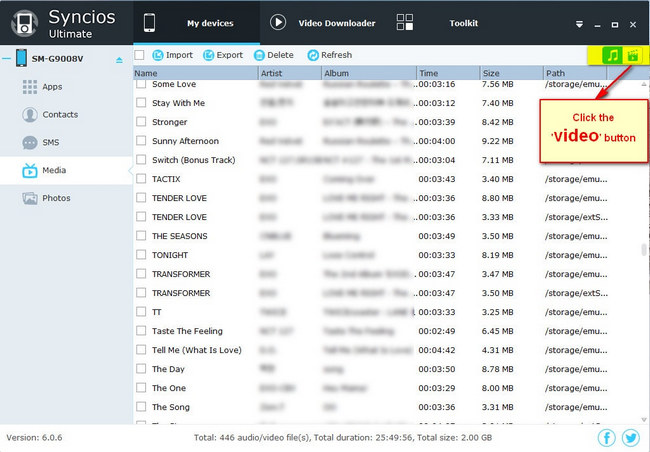Viewport: 650px width, 452px height.
Task: Open the Twitter share icon
Action: pos(631,438)
